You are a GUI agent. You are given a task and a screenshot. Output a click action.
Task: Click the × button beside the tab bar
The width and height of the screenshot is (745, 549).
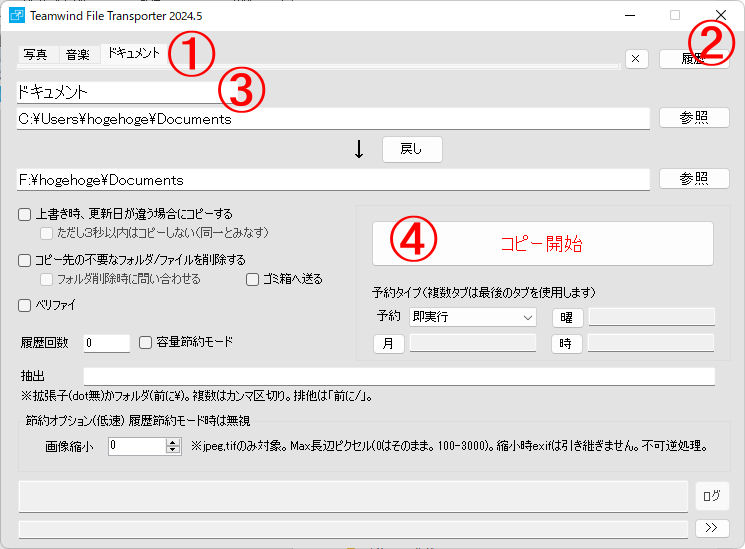pyautogui.click(x=637, y=59)
